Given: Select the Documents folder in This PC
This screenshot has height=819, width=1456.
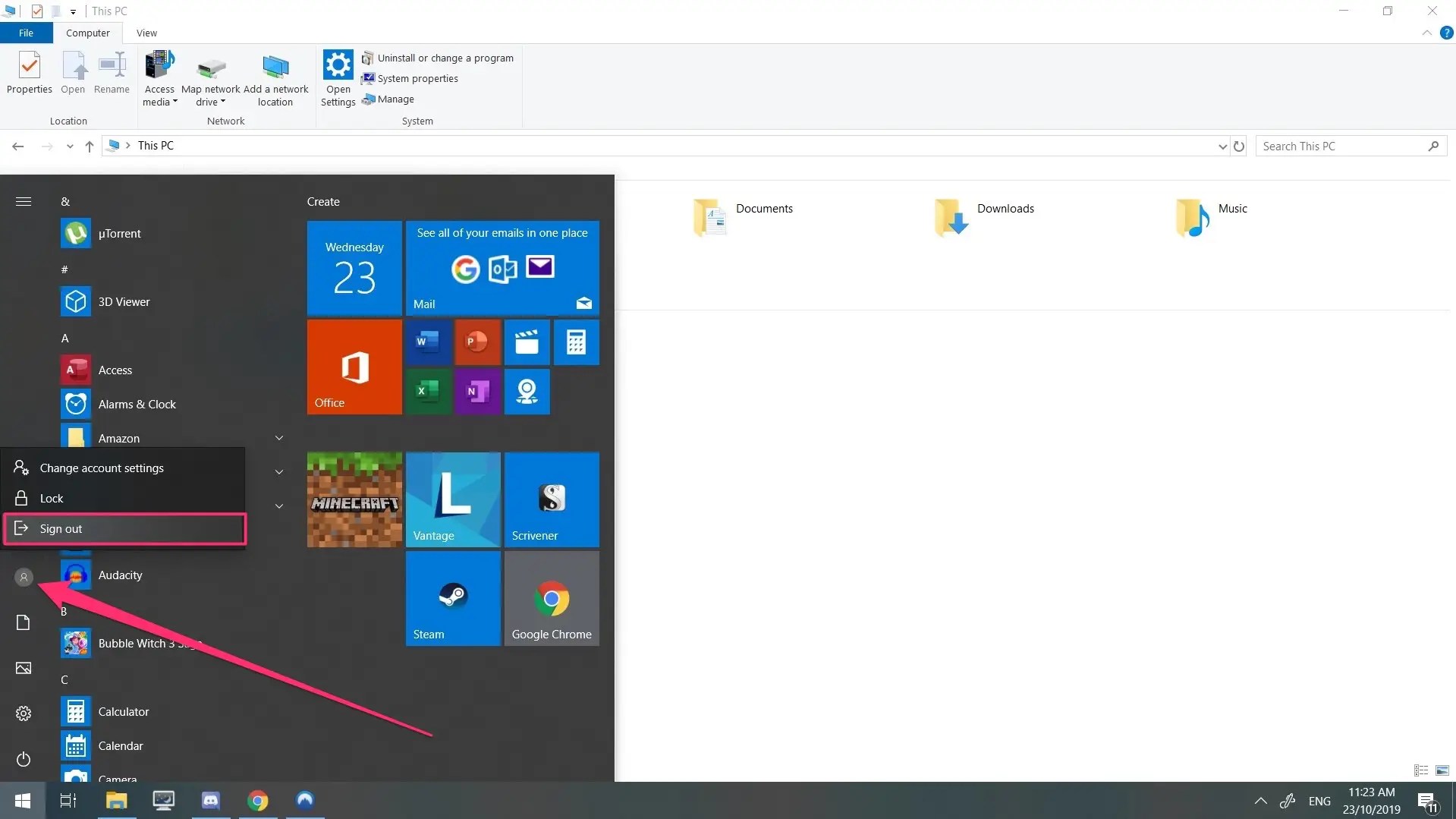Looking at the screenshot, I should [743, 217].
